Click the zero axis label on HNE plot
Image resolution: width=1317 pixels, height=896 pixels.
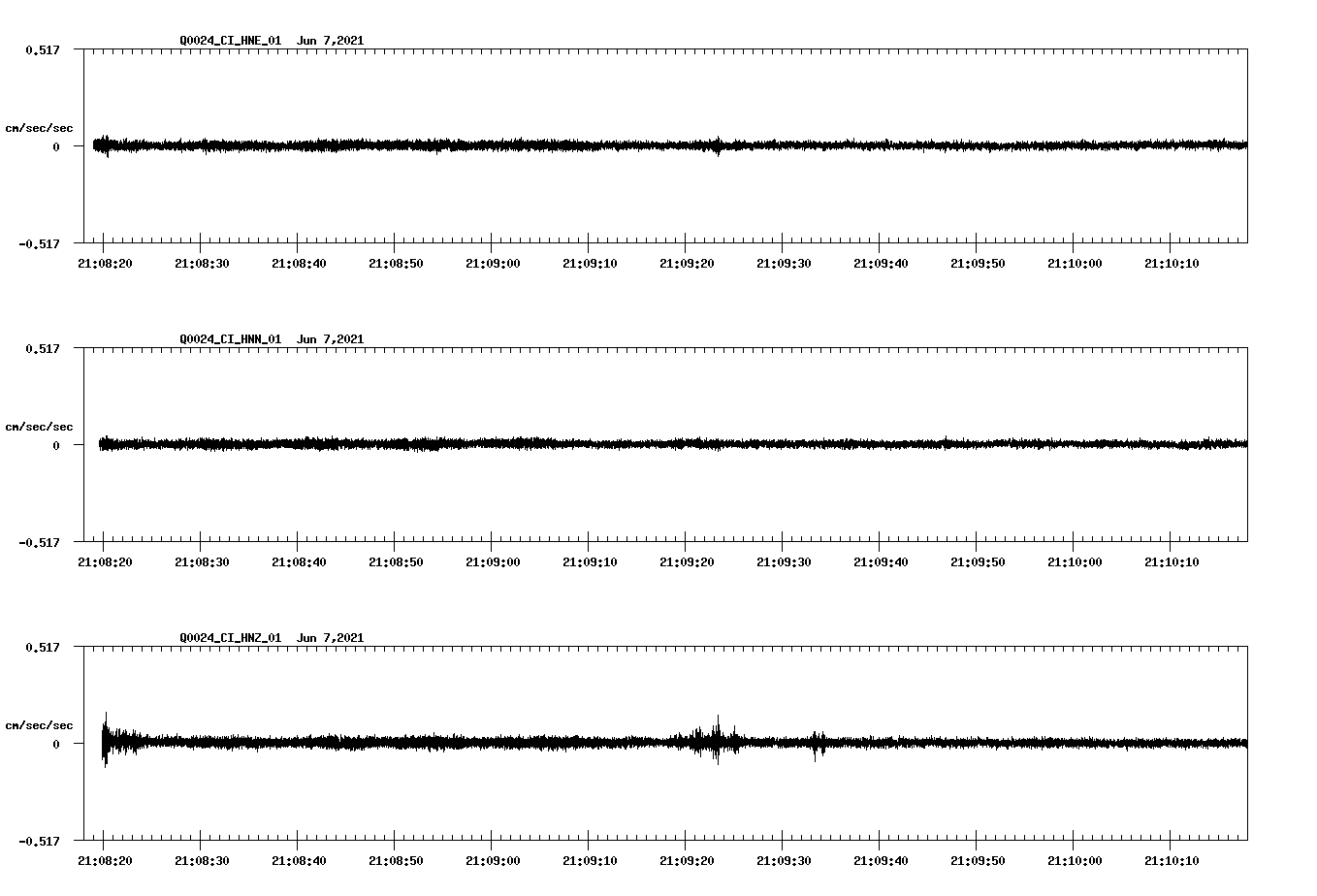[x=56, y=147]
